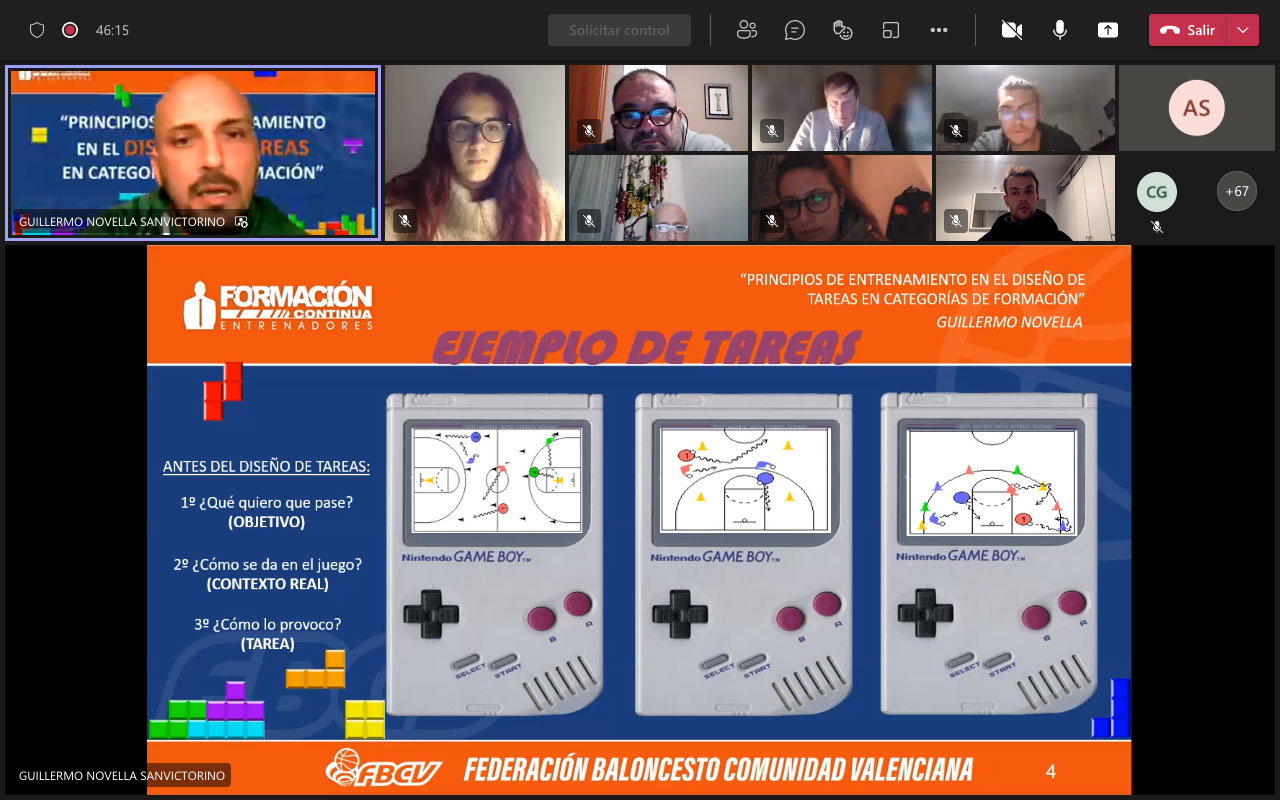This screenshot has width=1280, height=800.
Task: Open the reactions menu
Action: 843,30
